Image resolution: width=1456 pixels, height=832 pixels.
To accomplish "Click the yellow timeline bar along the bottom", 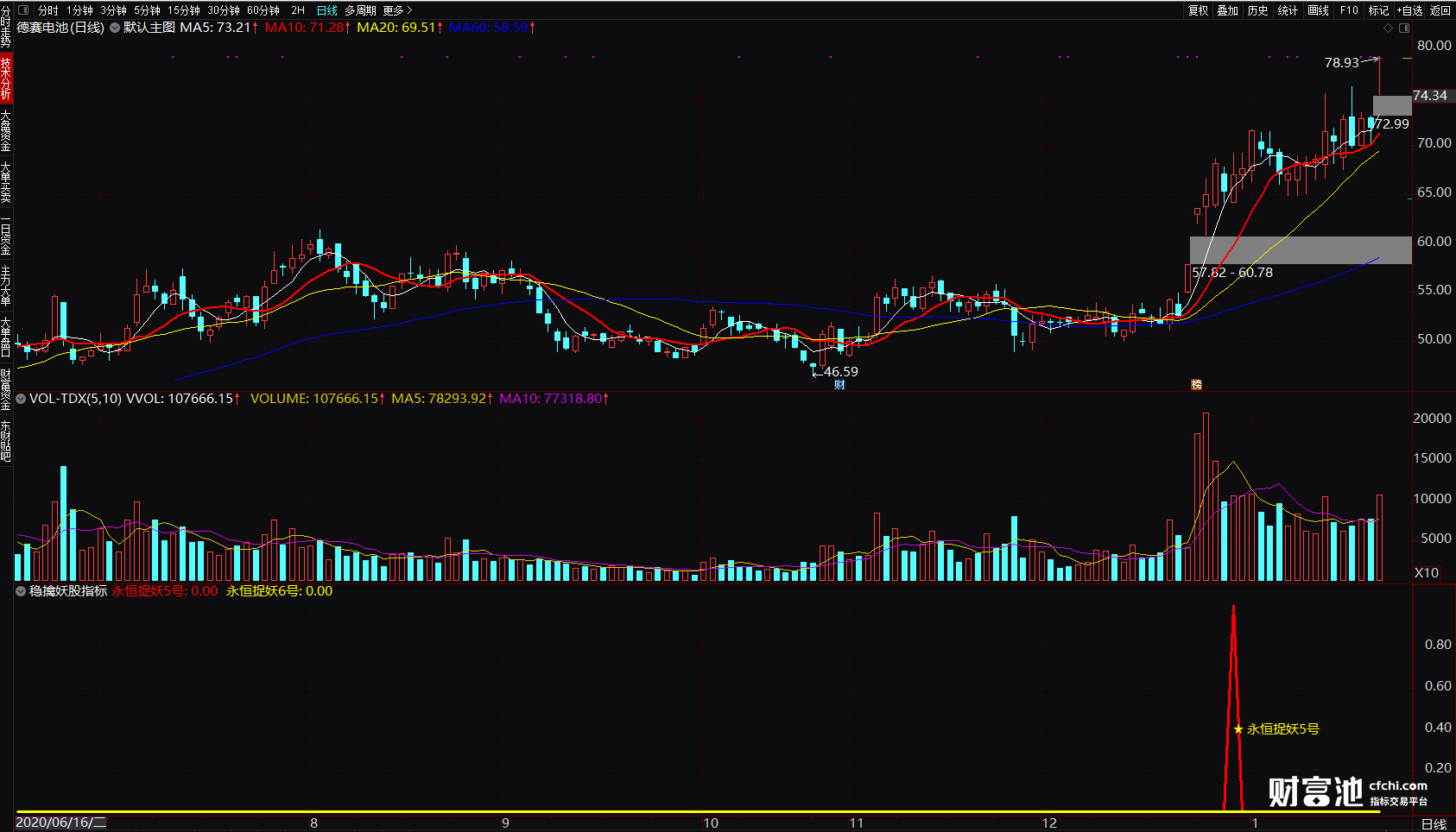I will click(x=698, y=812).
